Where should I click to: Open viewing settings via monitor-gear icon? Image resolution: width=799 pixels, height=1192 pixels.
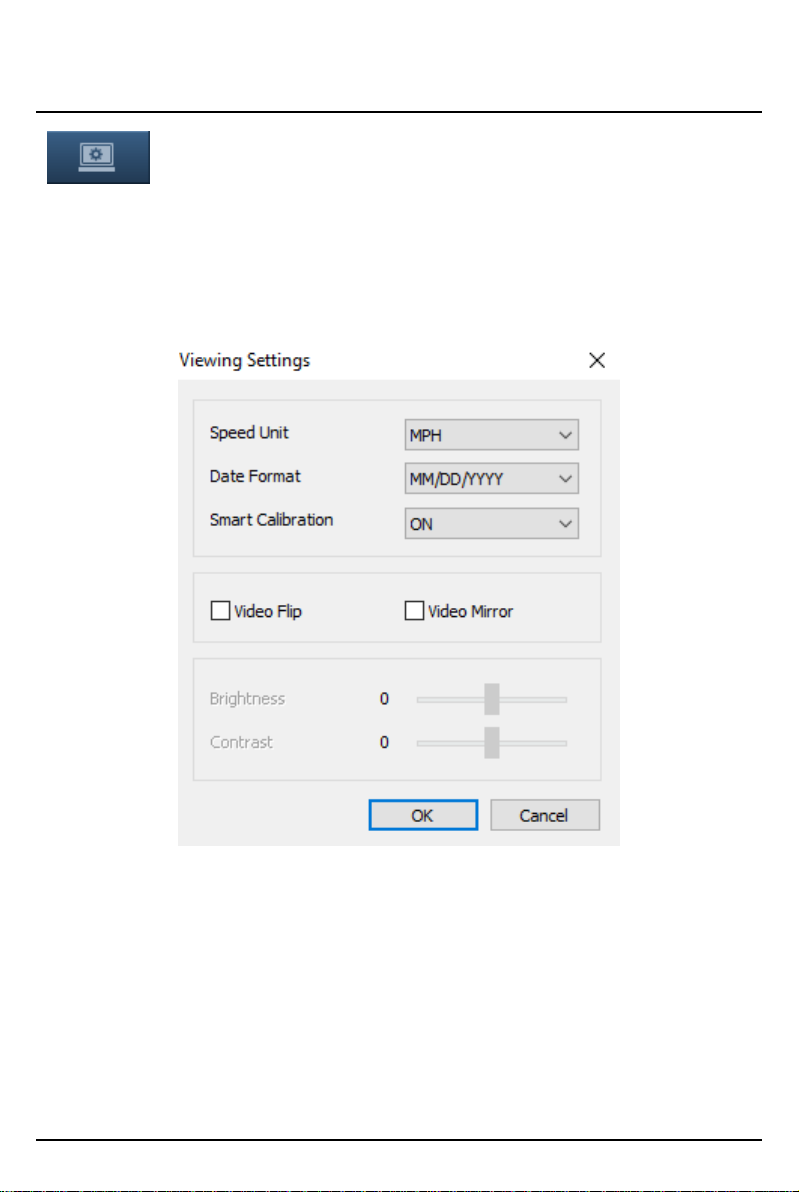pos(98,157)
